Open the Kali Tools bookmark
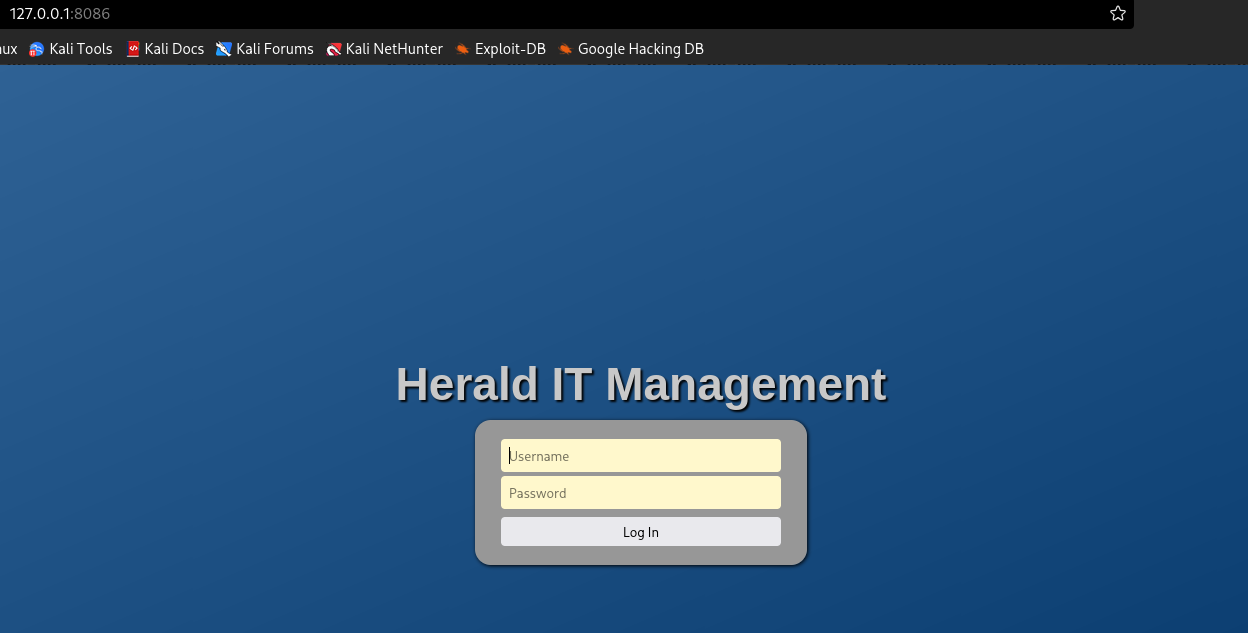Viewport: 1248px width, 633px height. tap(71, 48)
